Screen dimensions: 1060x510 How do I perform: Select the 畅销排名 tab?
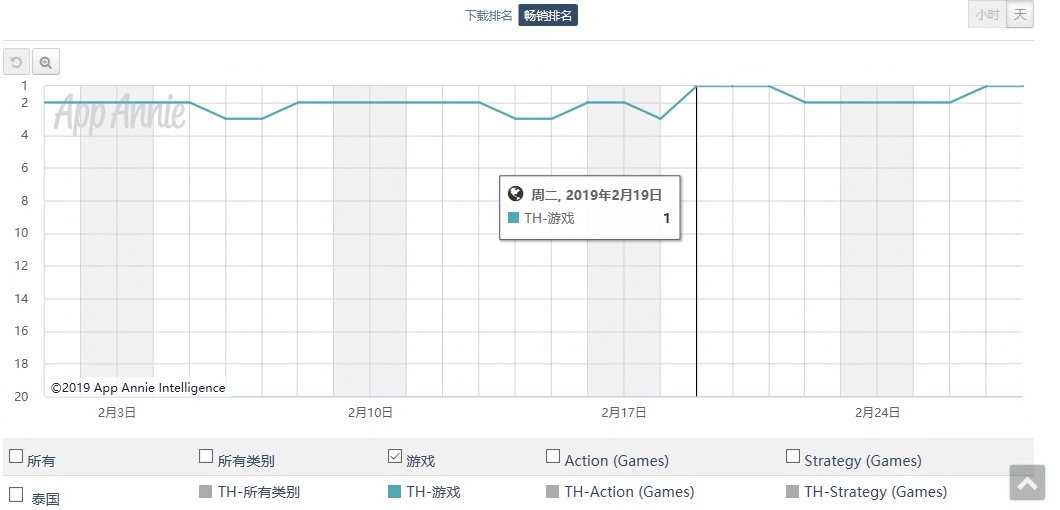pyautogui.click(x=548, y=15)
